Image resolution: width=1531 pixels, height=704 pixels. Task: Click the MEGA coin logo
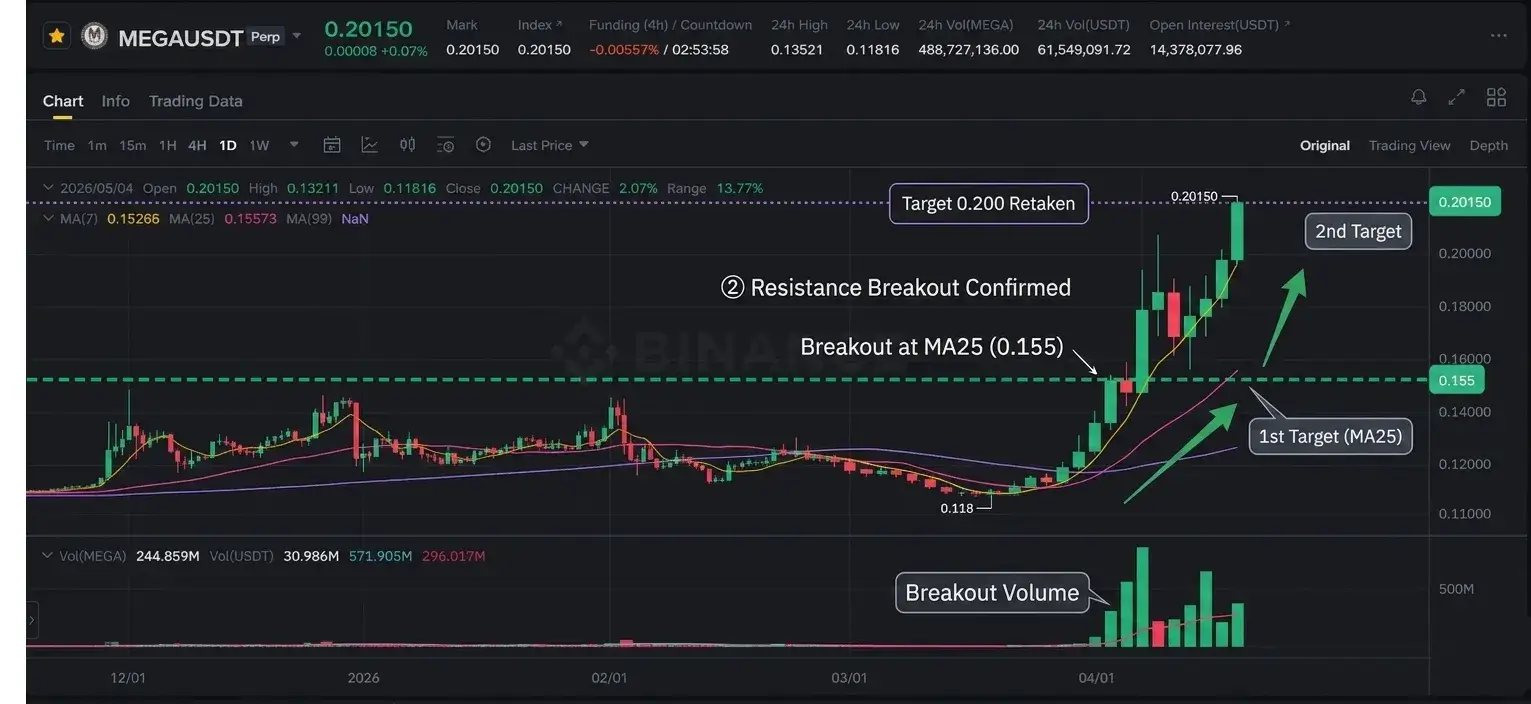pos(94,37)
